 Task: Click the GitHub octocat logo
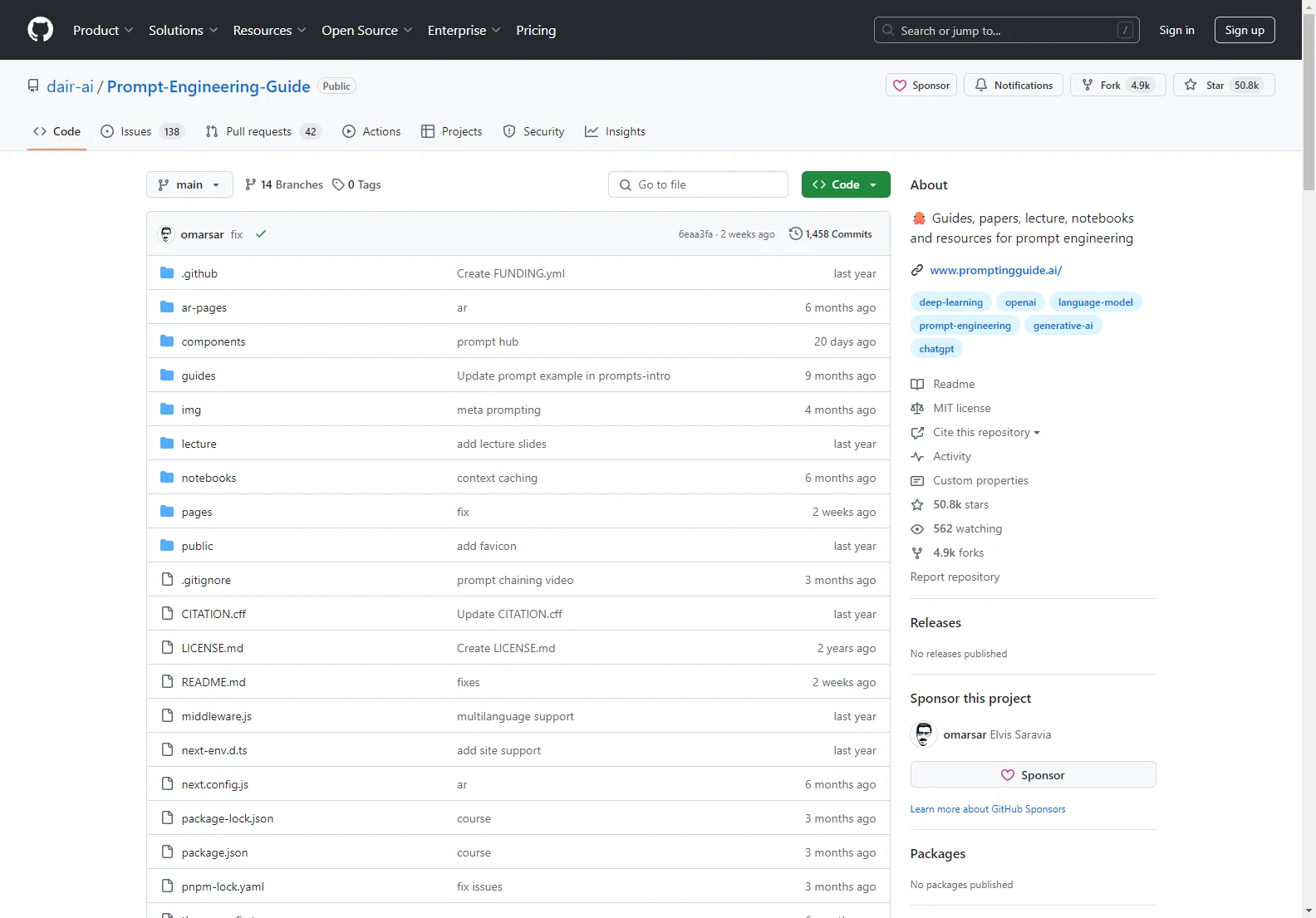click(x=40, y=30)
